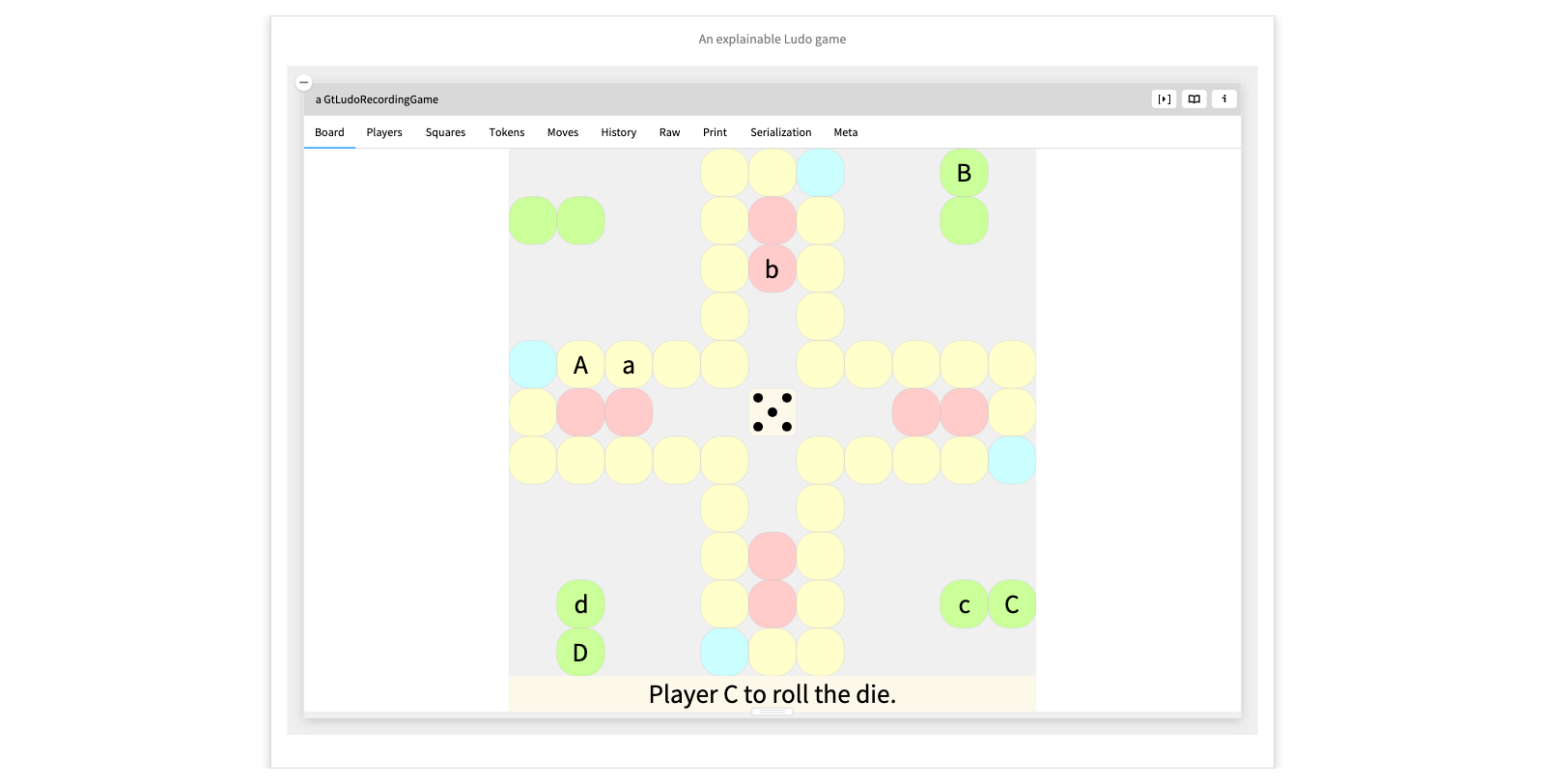
Task: Open the Squares tab
Action: [445, 132]
